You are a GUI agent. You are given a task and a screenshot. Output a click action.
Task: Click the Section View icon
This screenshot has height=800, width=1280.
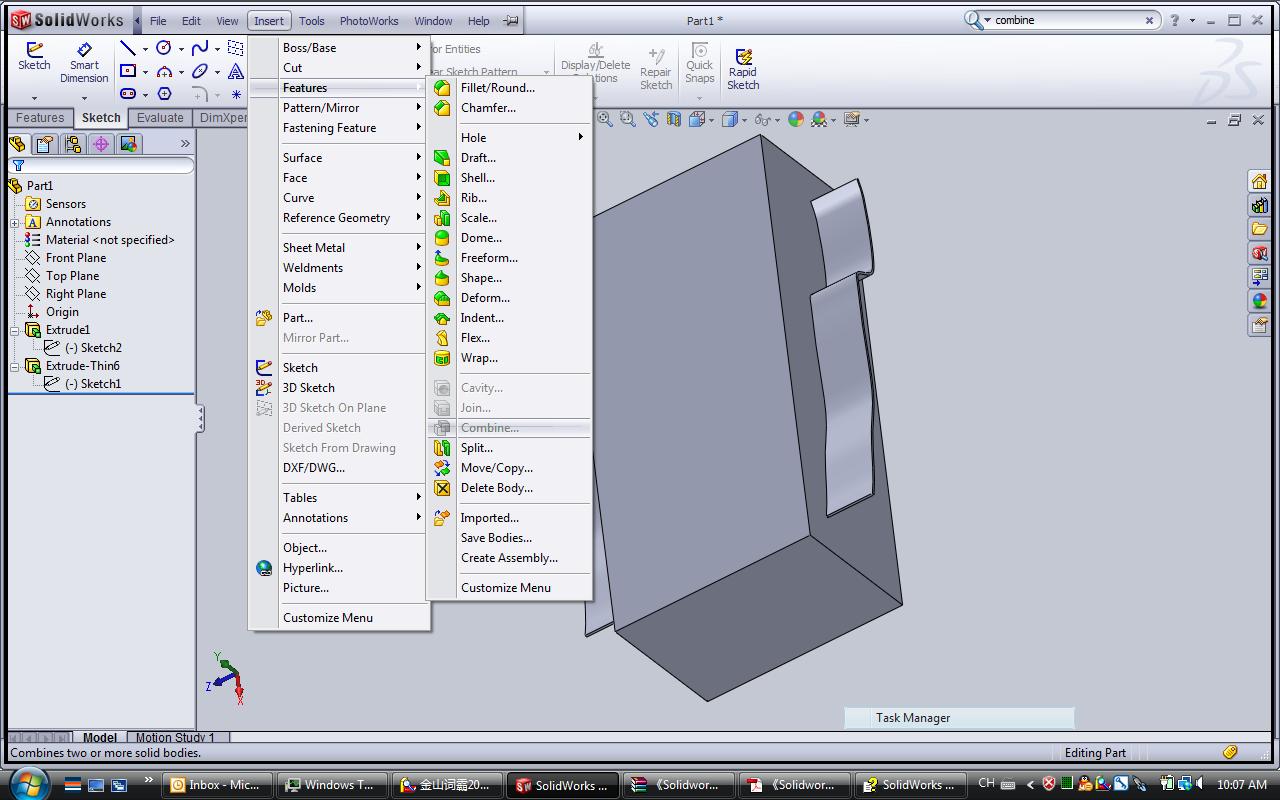674,119
